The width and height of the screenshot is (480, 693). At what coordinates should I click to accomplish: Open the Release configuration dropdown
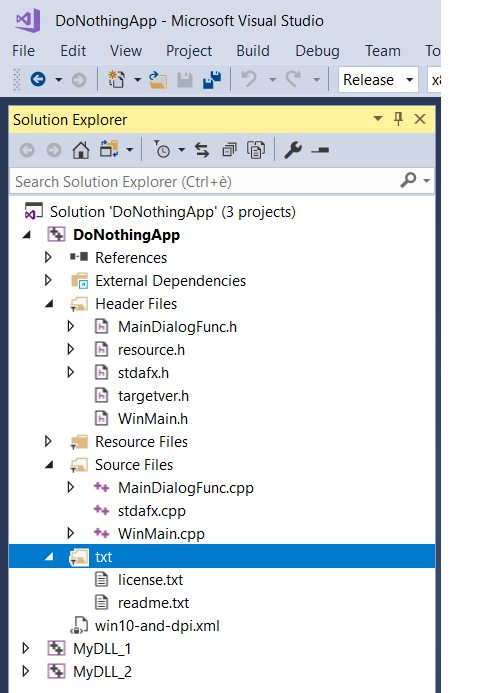point(378,80)
